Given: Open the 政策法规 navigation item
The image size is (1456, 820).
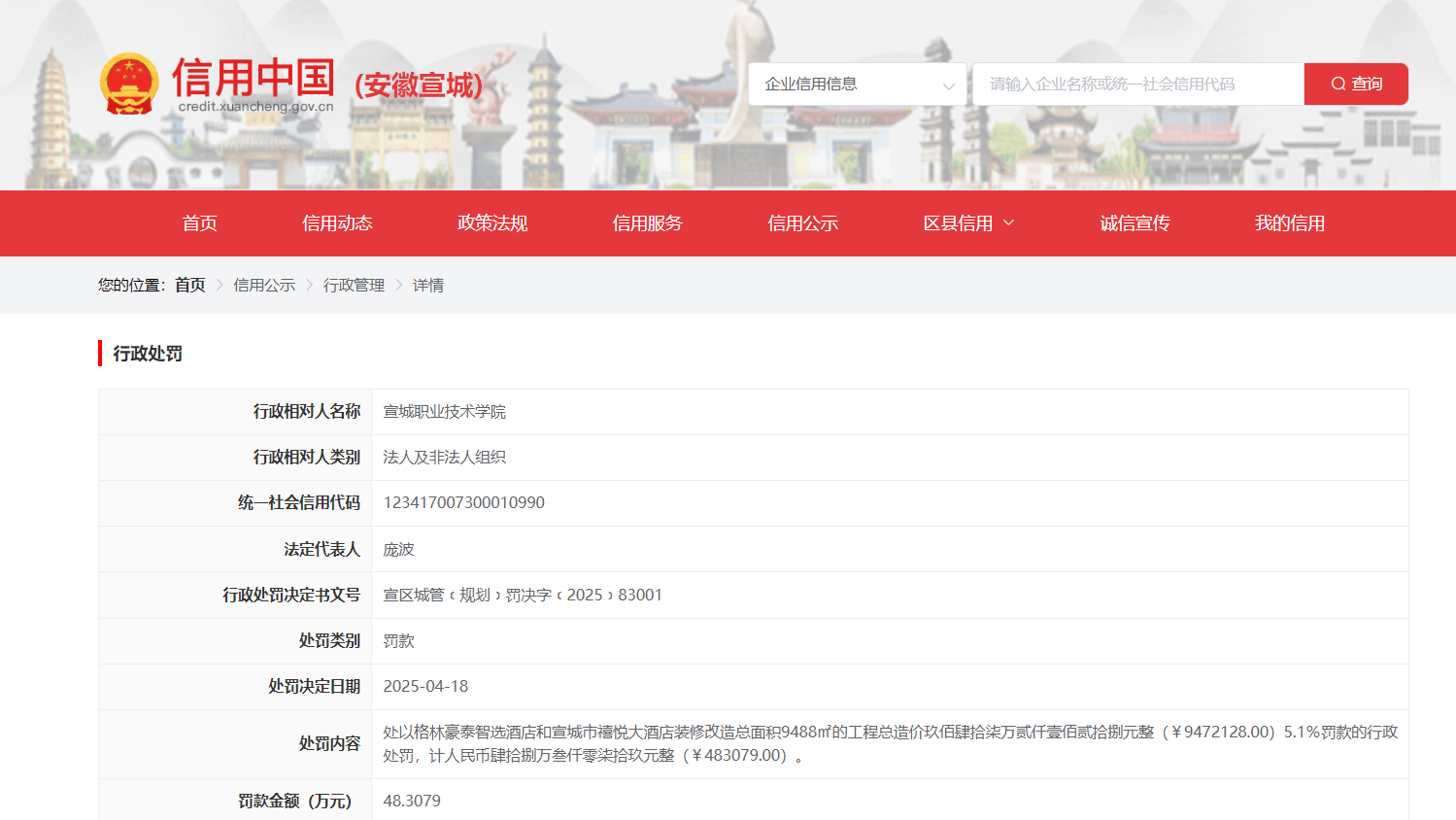Looking at the screenshot, I should point(492,223).
